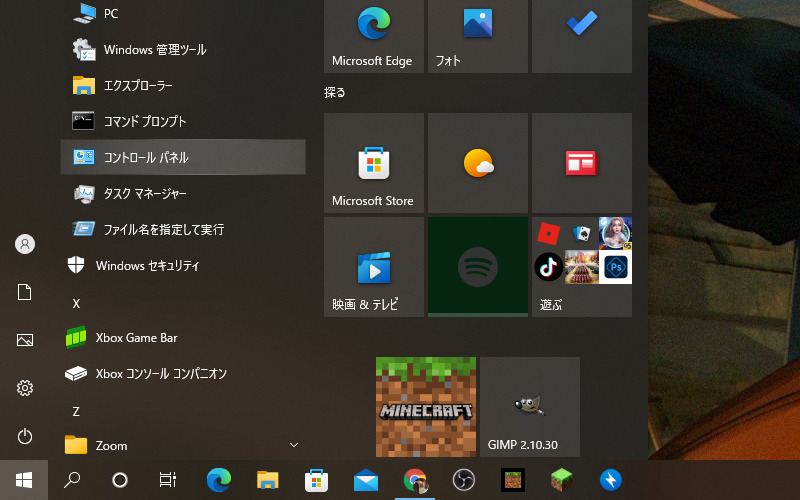Open the Weather tile
Viewport: 800px width, 500px height.
tap(478, 163)
